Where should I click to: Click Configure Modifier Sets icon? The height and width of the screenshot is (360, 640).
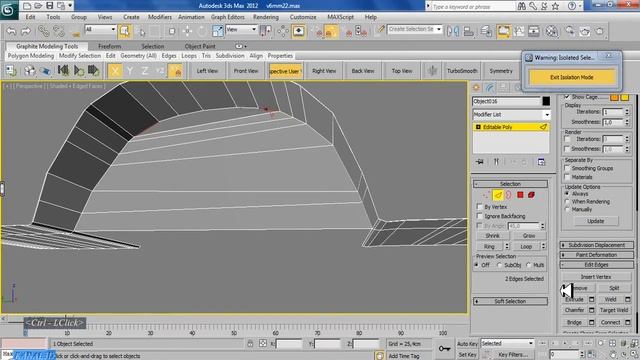(541, 162)
